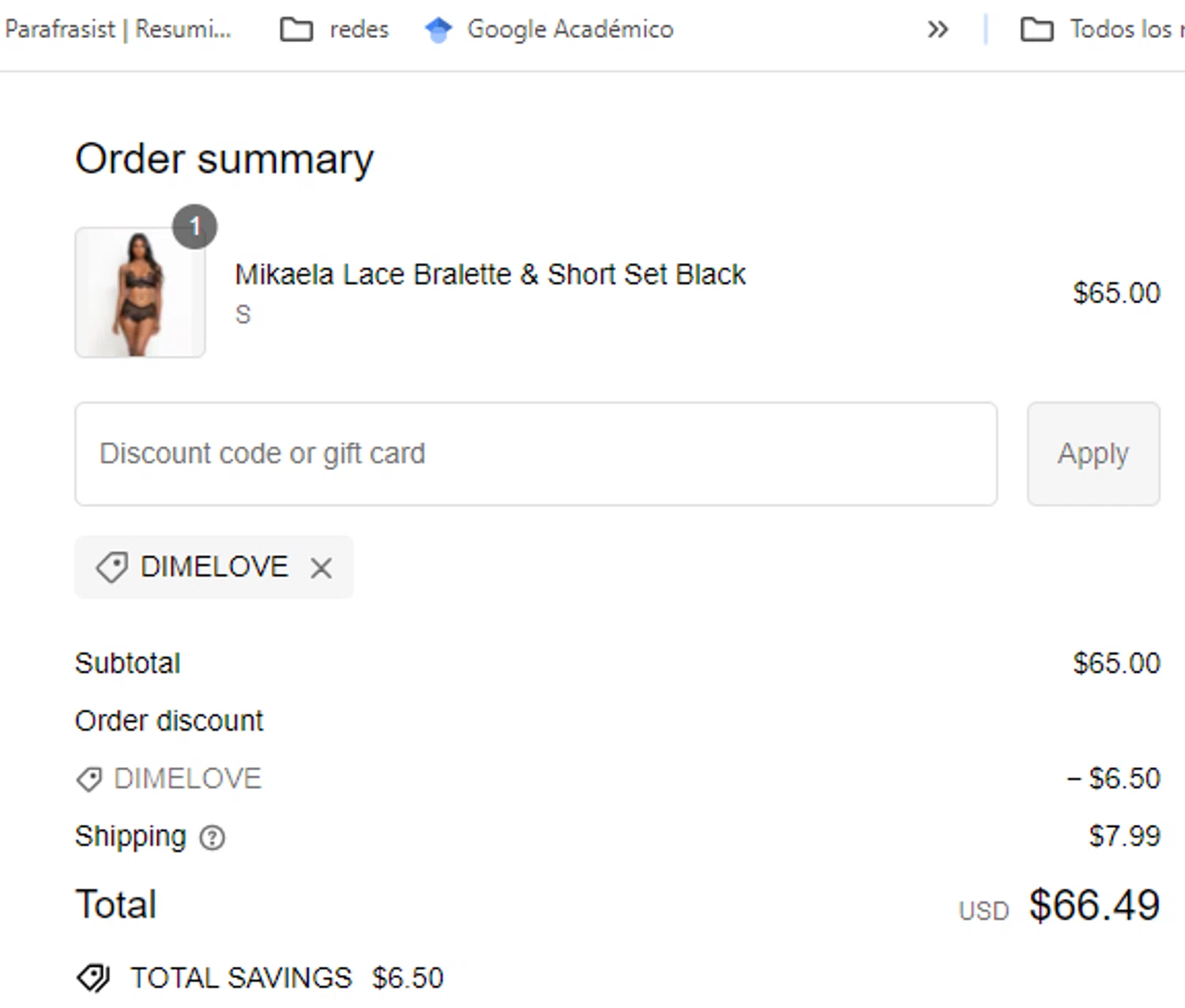
Task: Click the tag icon on DIMELOVE chip
Action: [111, 567]
